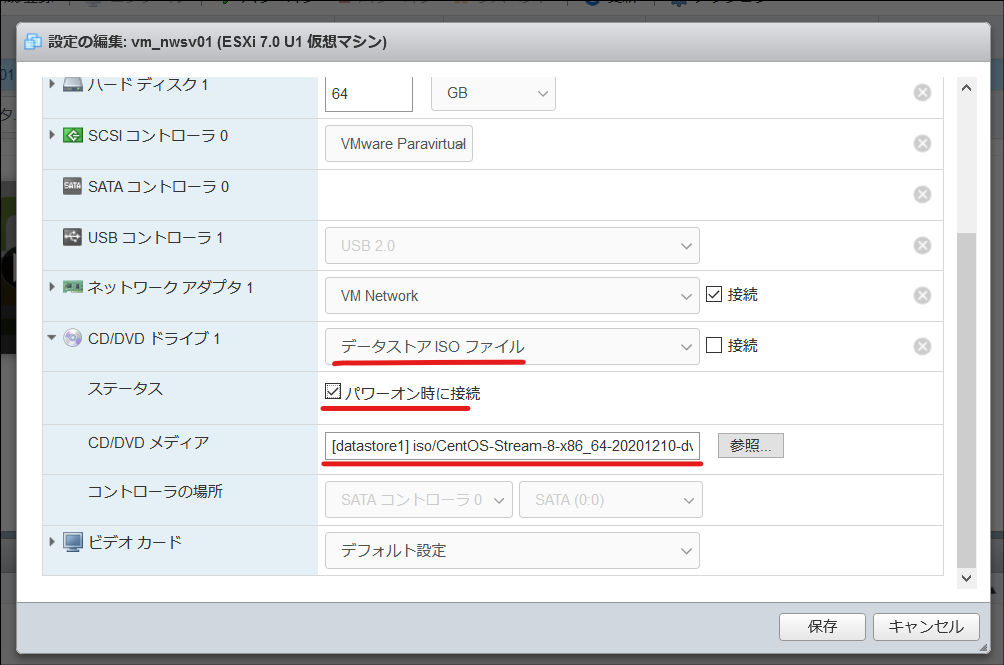
Task: Click the CD/DVD メディア ISO path field
Action: (x=512, y=445)
